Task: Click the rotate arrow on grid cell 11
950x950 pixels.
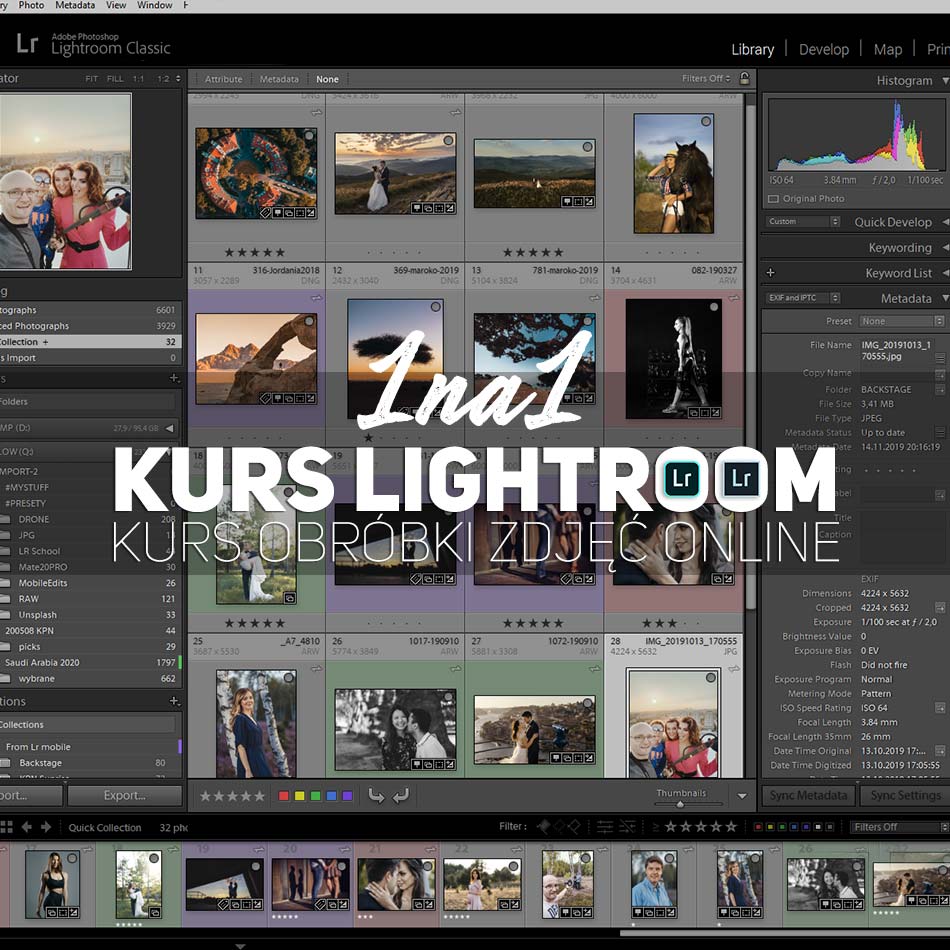Action: [316, 298]
